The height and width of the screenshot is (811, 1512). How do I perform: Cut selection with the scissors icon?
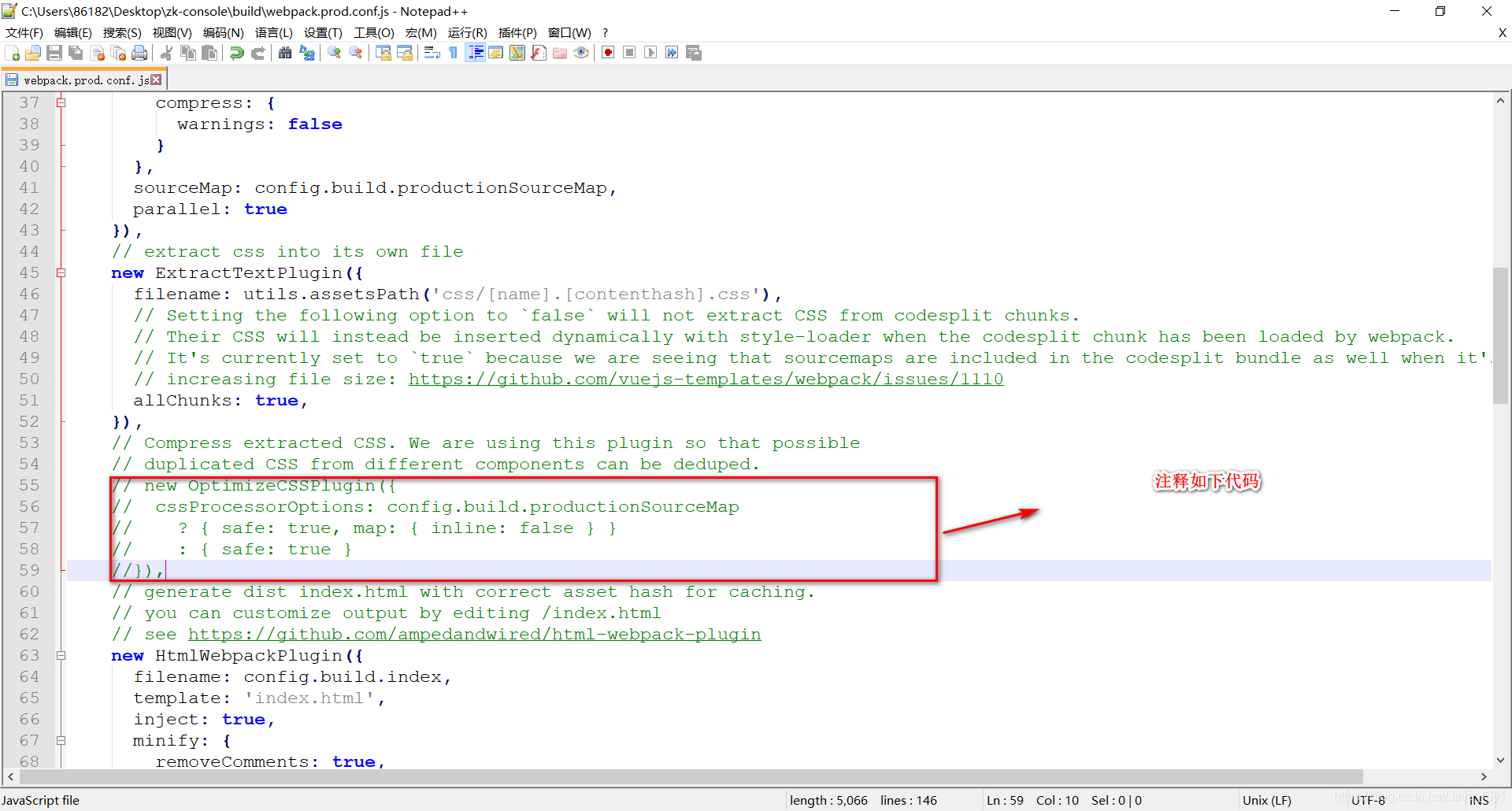click(166, 53)
